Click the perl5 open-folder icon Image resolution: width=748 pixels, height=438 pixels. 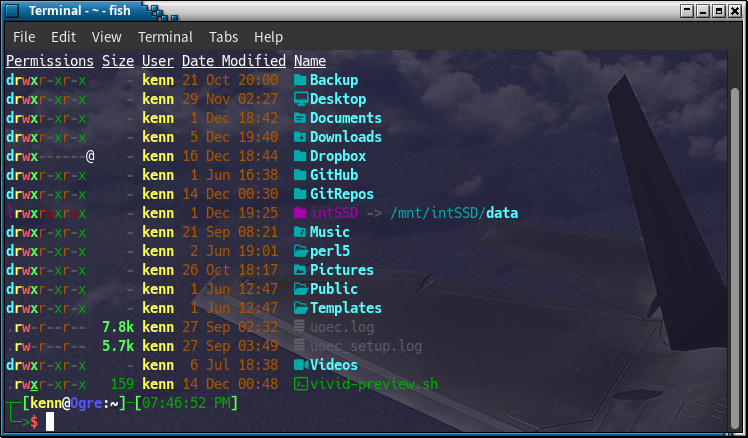point(301,251)
